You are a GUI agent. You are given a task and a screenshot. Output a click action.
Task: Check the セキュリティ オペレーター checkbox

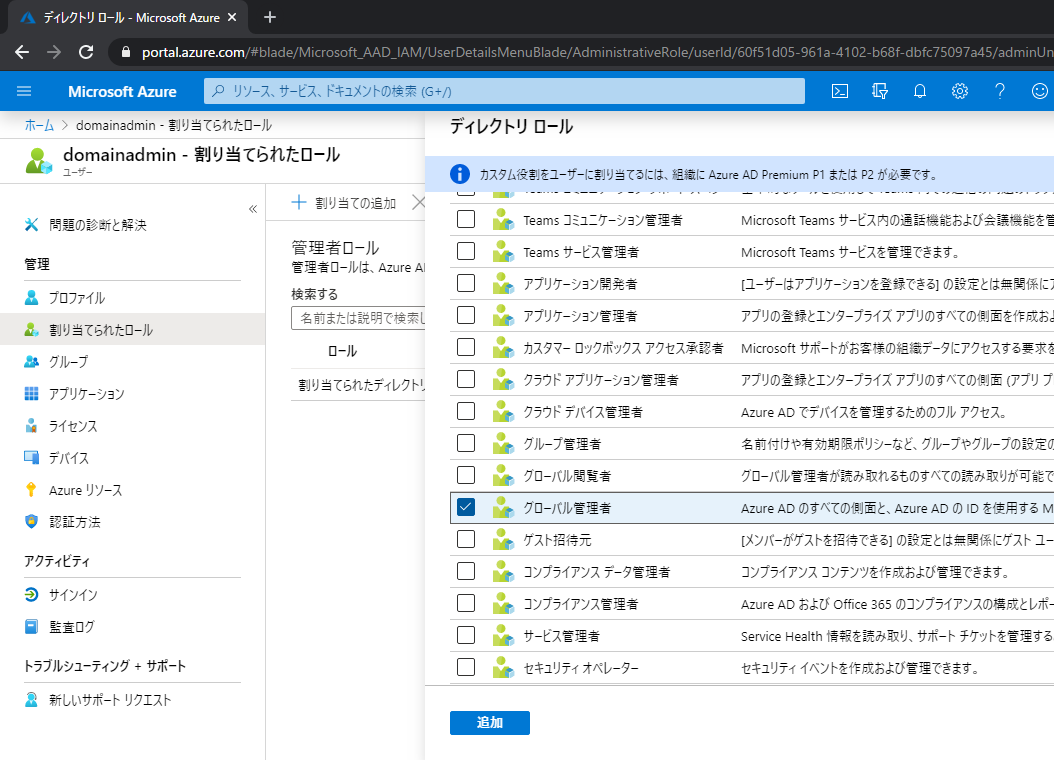466,667
